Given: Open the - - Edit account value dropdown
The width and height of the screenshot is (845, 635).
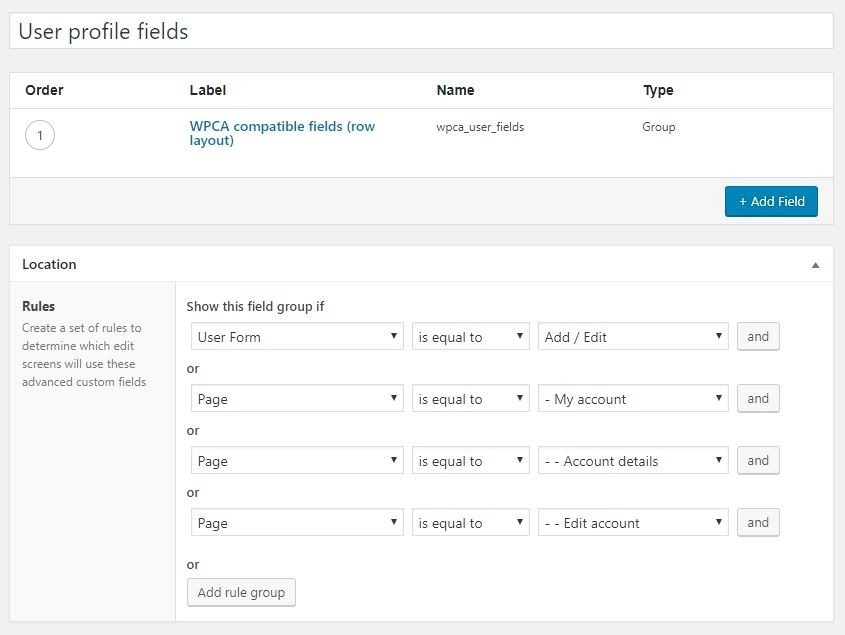Looking at the screenshot, I should [633, 522].
